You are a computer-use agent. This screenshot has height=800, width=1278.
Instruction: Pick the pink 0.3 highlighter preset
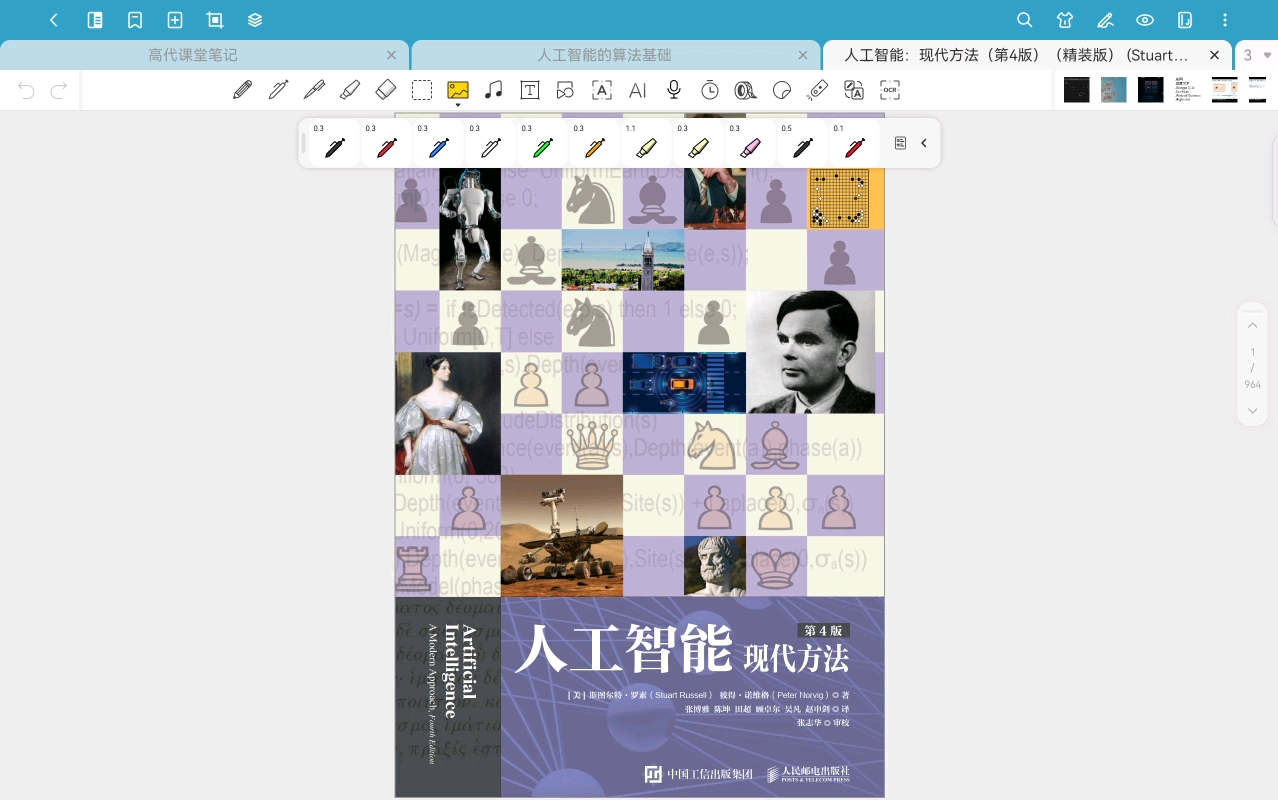pos(750,143)
